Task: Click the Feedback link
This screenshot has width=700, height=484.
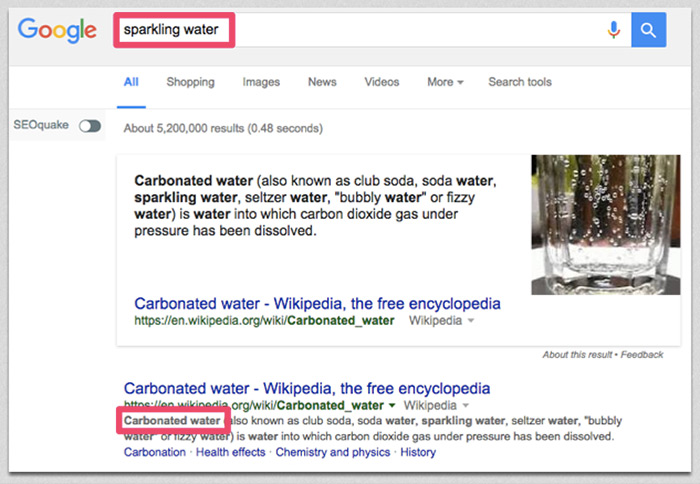Action: click(x=641, y=355)
